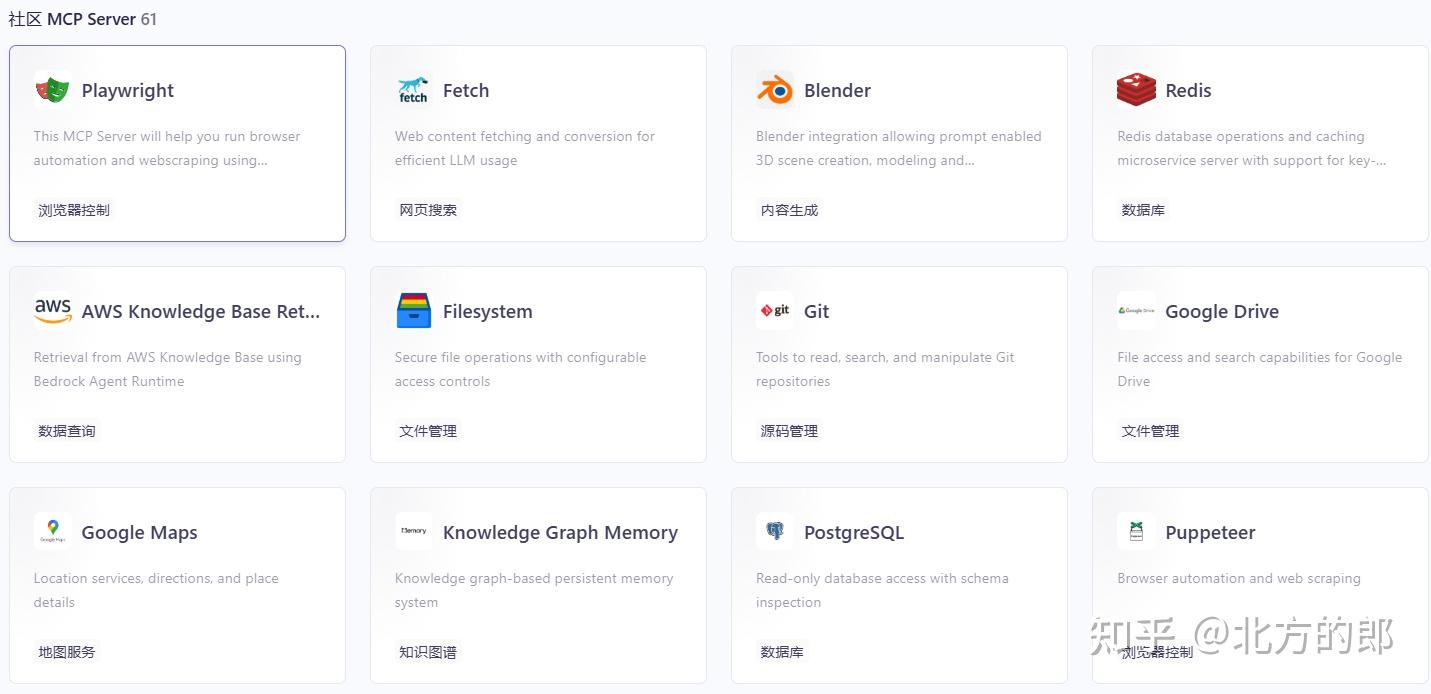Click the Google Maps pin icon

click(52, 532)
